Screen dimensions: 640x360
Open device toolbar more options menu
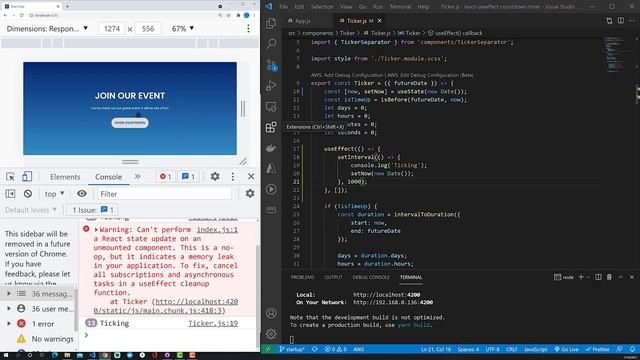pyautogui.click(x=248, y=29)
